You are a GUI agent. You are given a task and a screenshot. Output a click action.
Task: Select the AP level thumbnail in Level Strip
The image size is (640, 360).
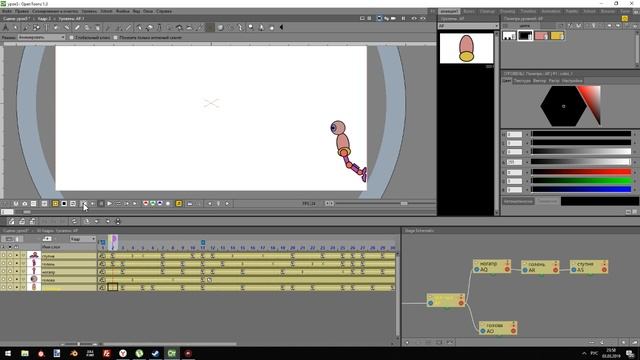[x=466, y=48]
